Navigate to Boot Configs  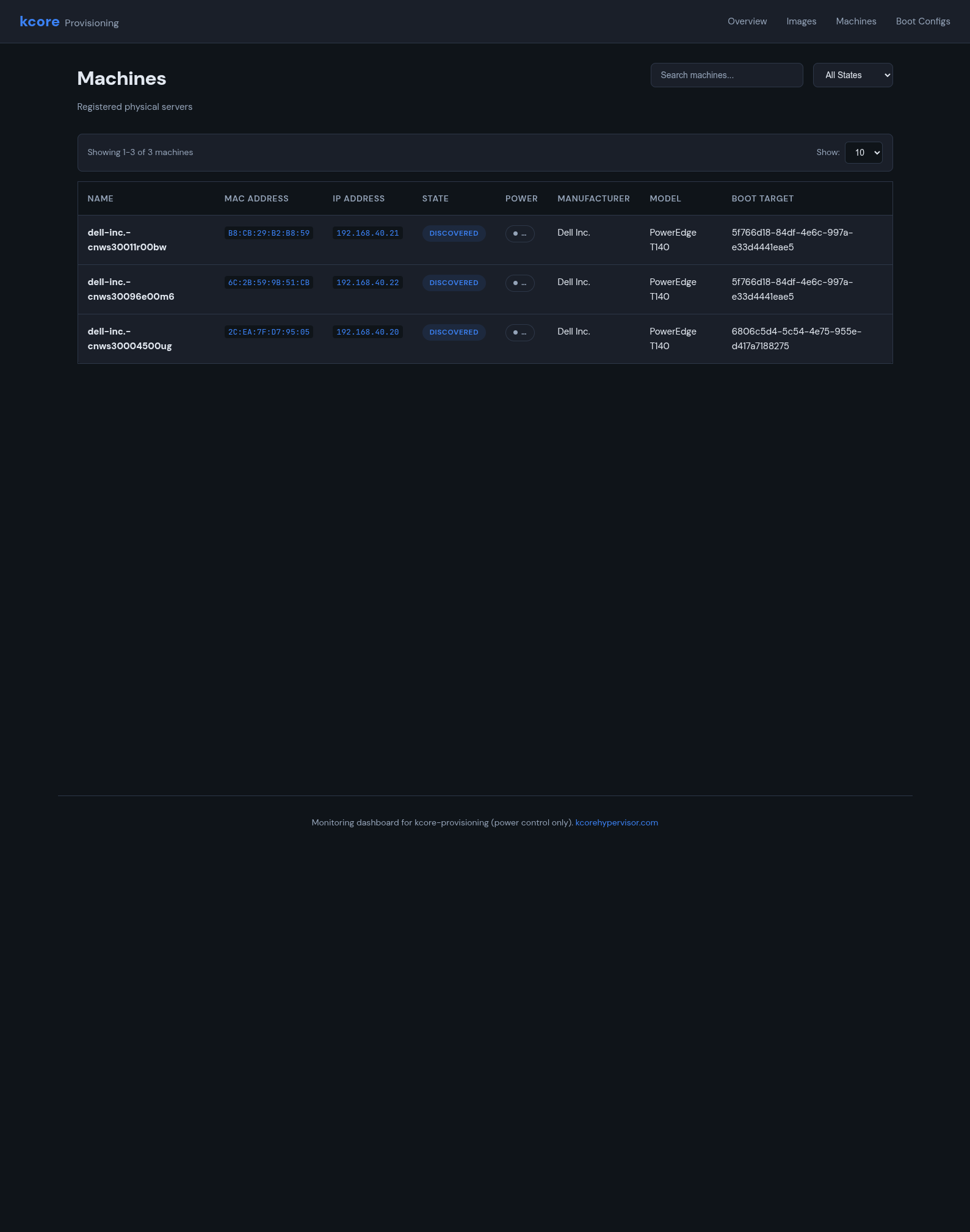pos(923,21)
